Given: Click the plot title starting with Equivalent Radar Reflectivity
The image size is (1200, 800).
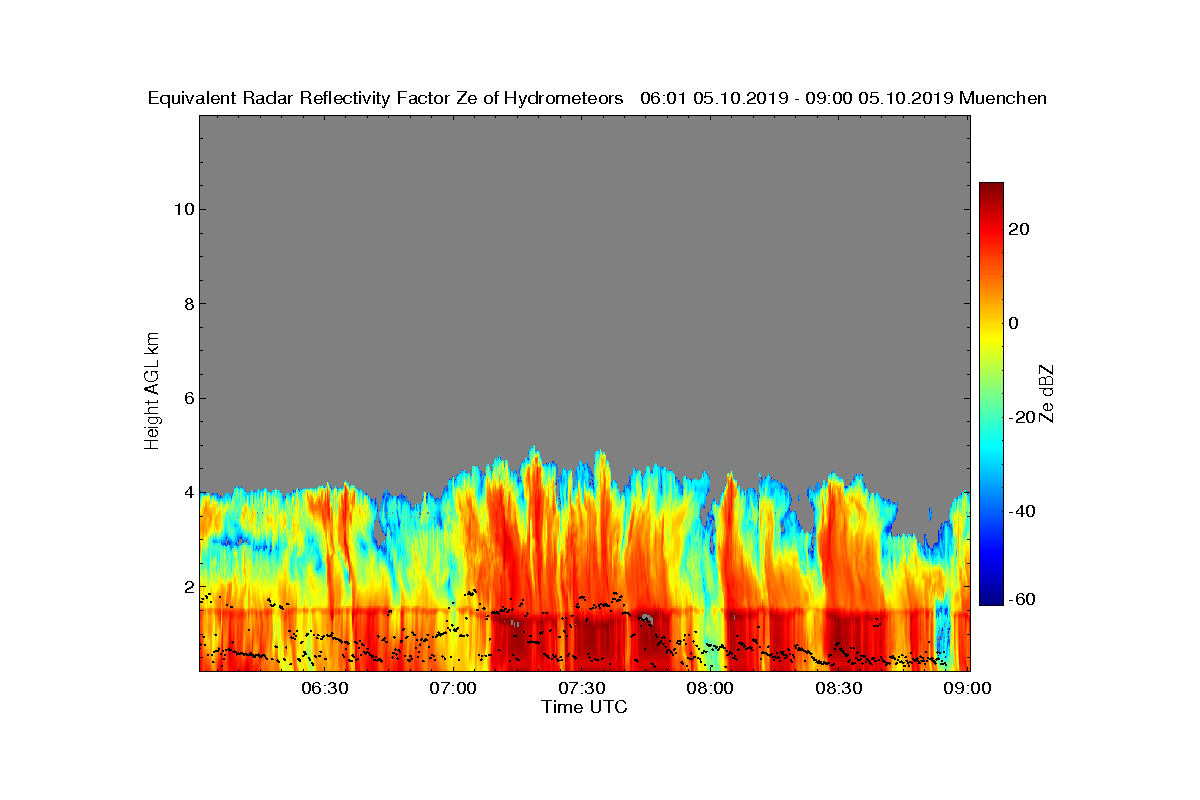Looking at the screenshot, I should [597, 98].
